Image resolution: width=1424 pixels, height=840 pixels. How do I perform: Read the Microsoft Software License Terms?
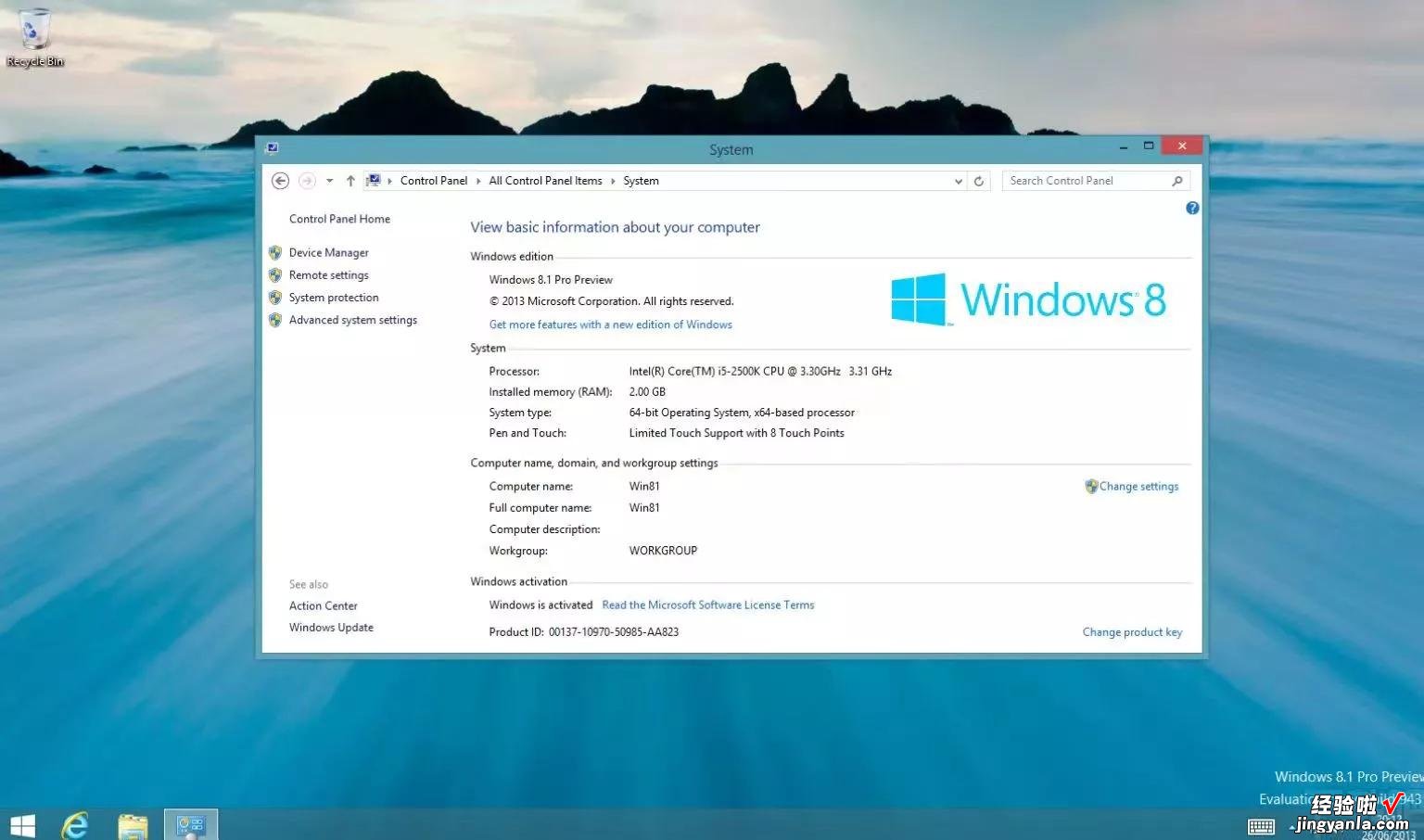click(x=708, y=605)
